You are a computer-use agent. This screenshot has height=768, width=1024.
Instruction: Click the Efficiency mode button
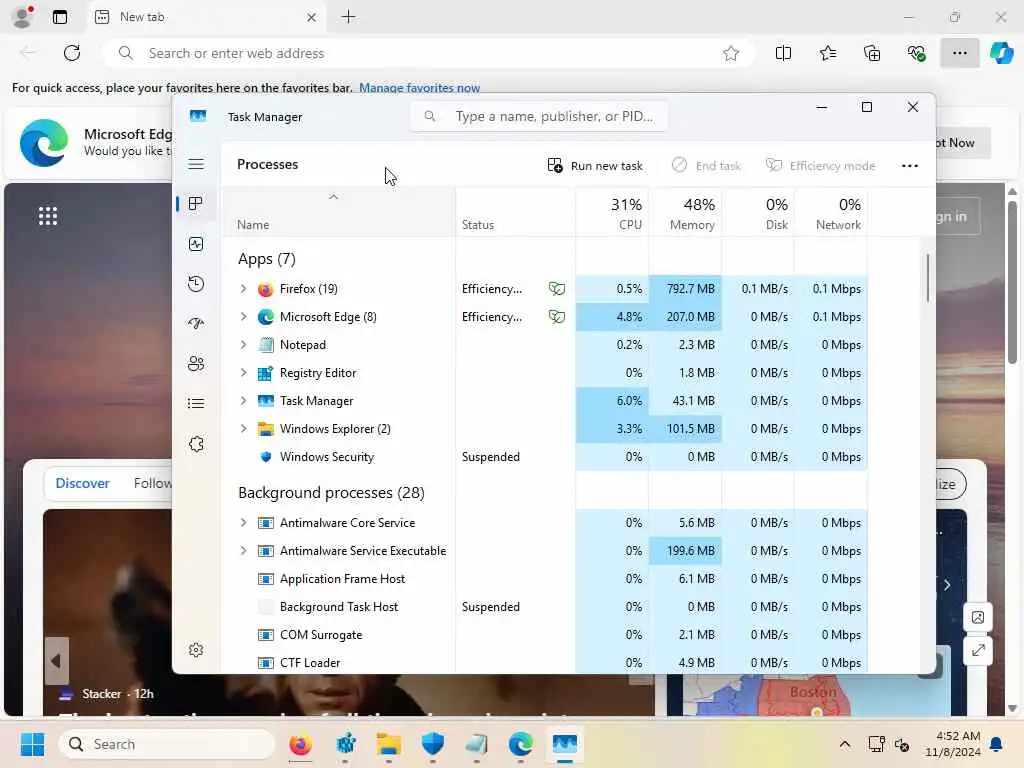[x=820, y=166]
